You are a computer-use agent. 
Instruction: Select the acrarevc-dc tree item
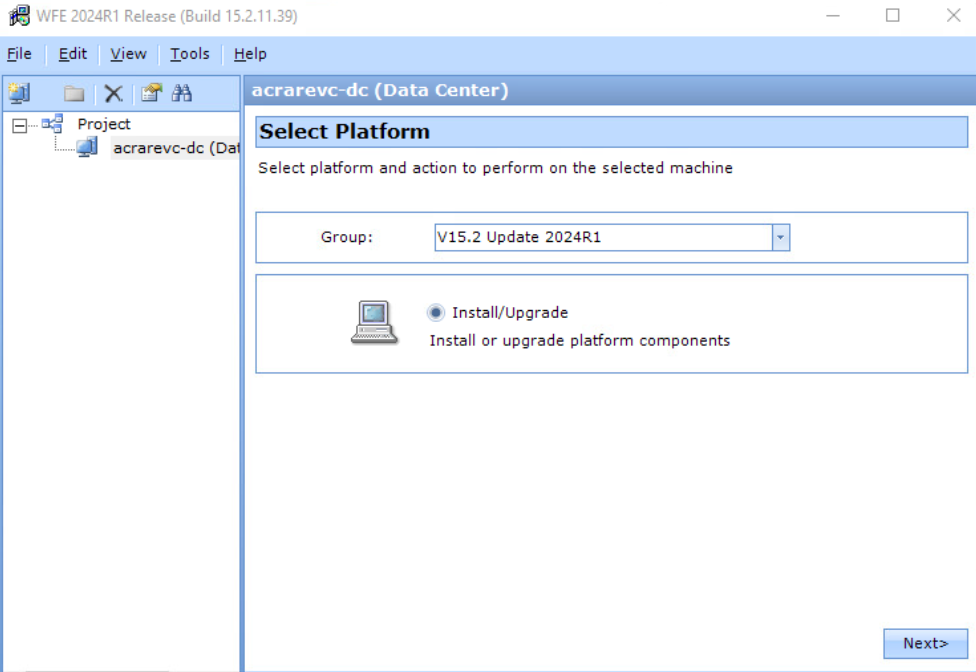[x=175, y=148]
